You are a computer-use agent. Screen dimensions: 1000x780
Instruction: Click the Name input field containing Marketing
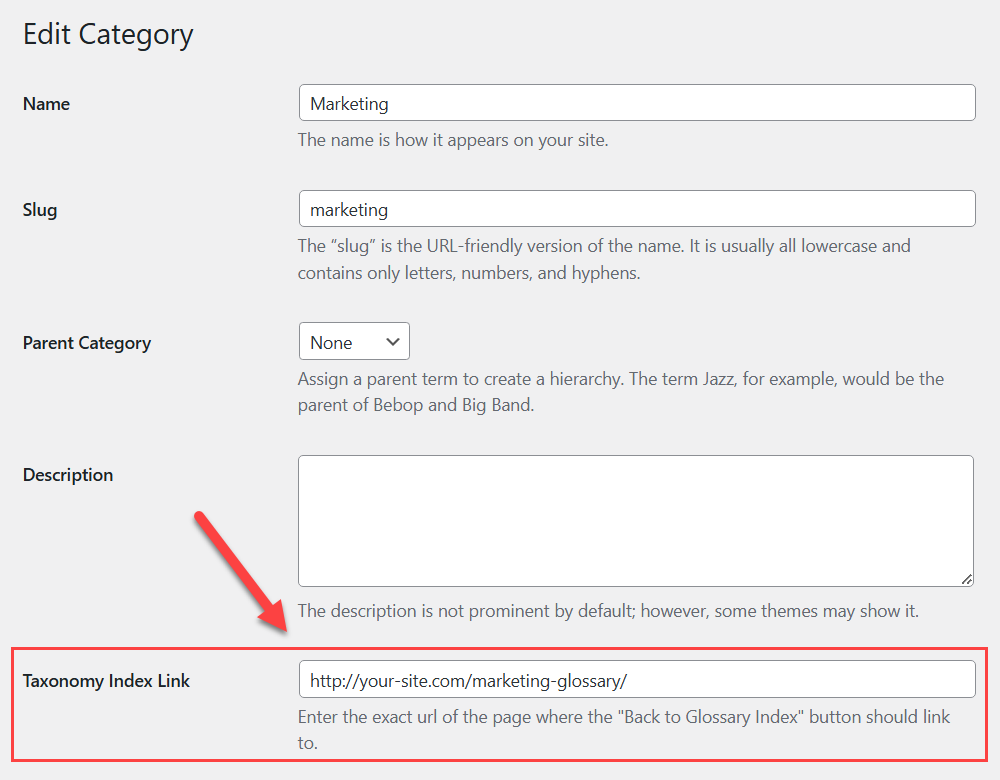coord(636,103)
